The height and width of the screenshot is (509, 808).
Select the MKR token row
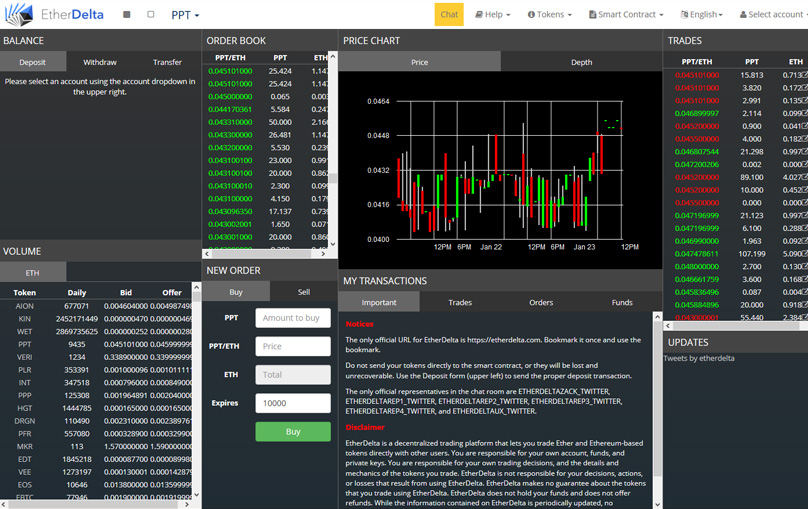coord(96,447)
